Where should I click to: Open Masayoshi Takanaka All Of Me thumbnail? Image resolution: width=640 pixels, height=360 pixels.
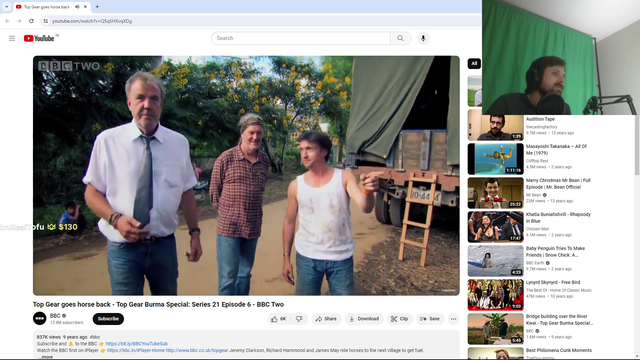[x=496, y=159]
